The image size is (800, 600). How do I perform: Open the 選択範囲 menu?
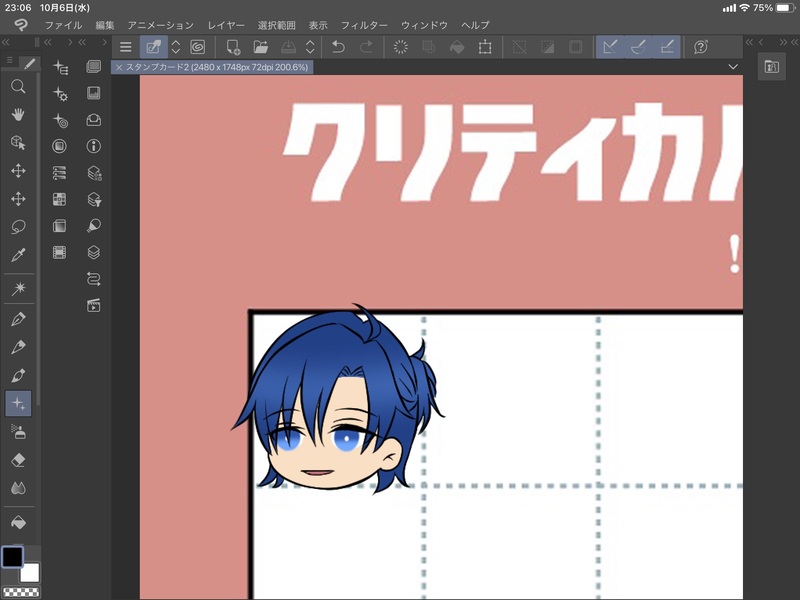click(x=277, y=25)
